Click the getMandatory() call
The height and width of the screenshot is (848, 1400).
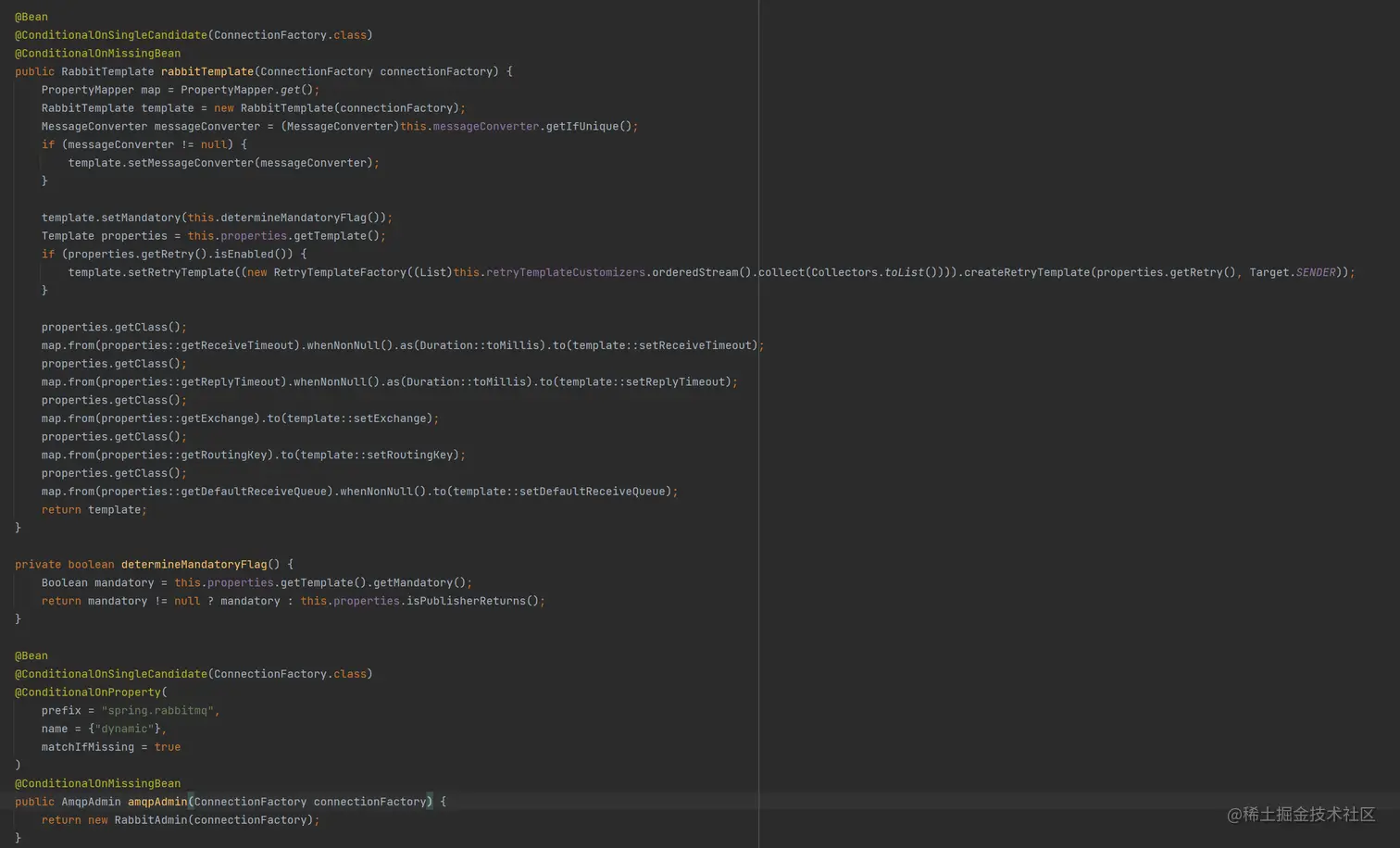tap(419, 583)
